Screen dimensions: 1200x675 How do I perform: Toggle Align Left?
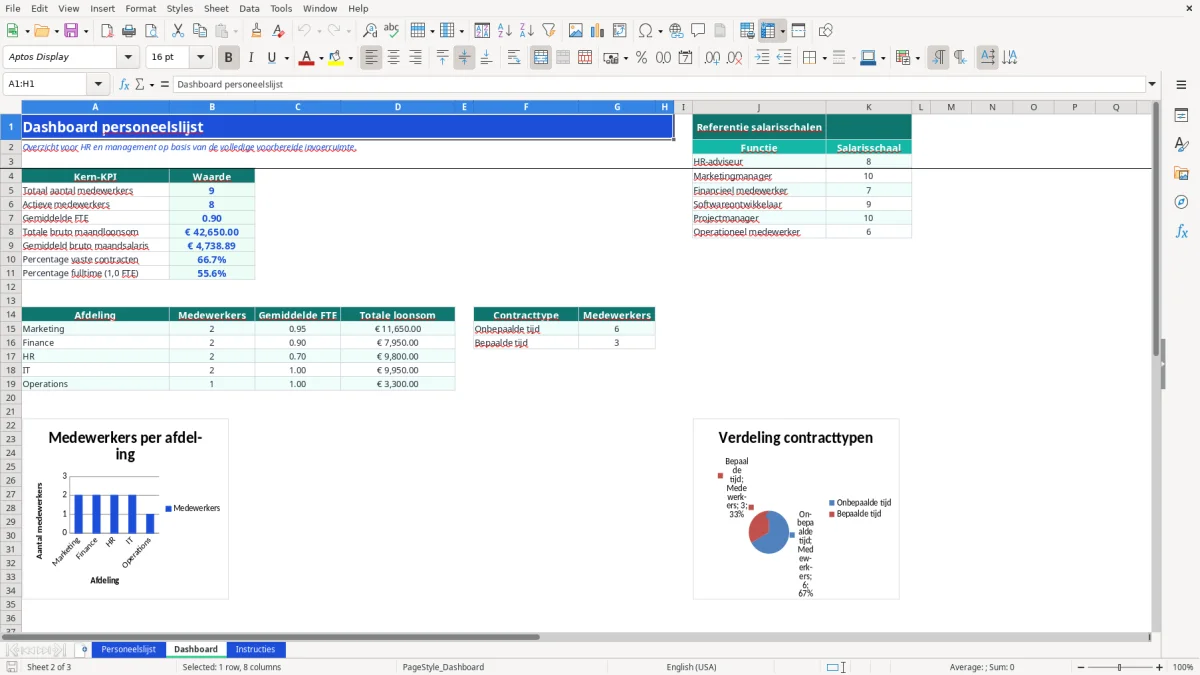coord(372,58)
